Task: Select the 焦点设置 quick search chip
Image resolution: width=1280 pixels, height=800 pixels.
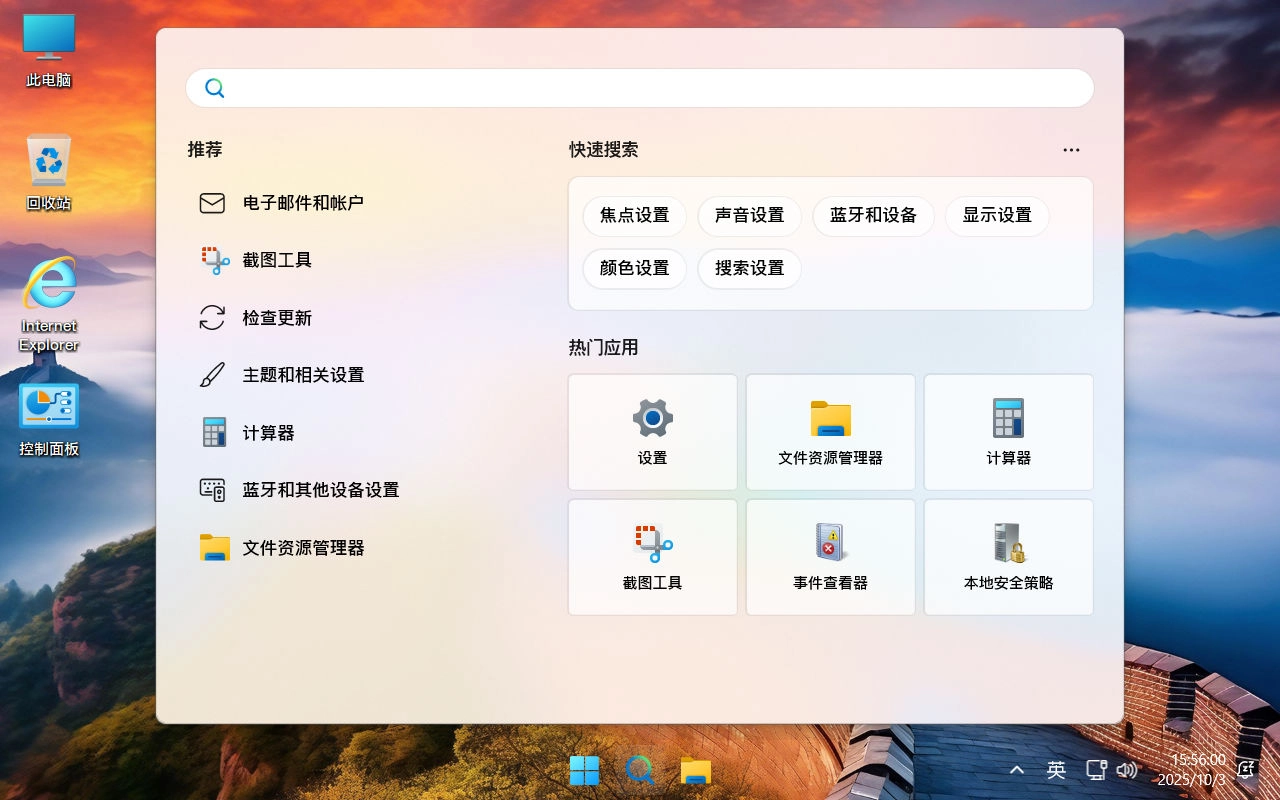Action: pos(634,216)
